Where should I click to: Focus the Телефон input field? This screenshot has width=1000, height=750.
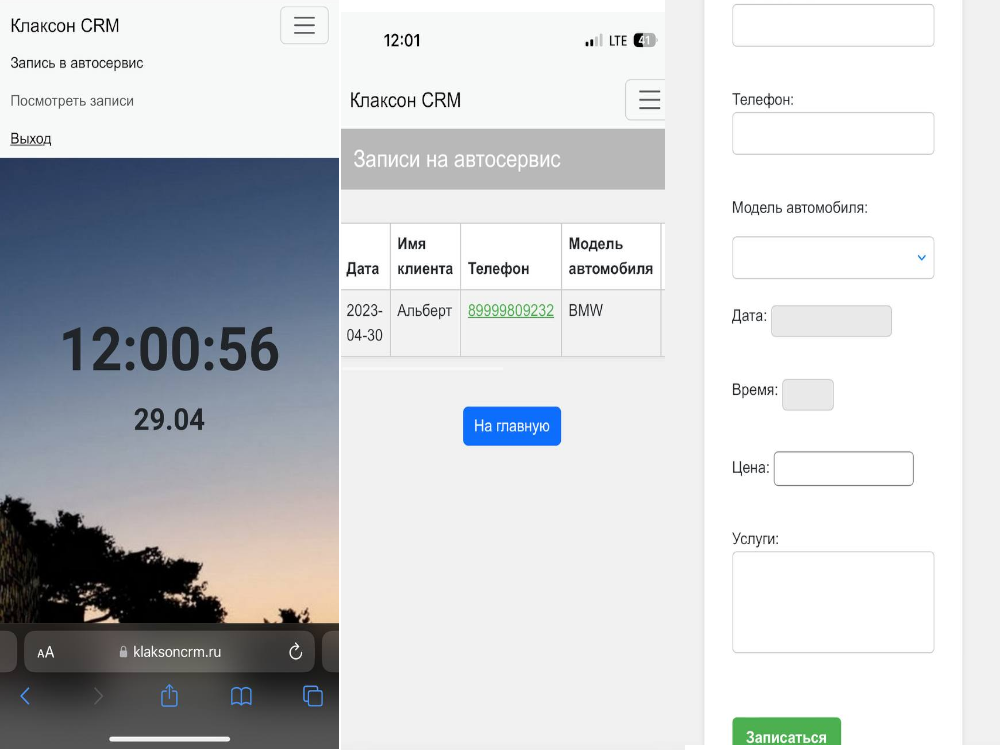coord(832,134)
